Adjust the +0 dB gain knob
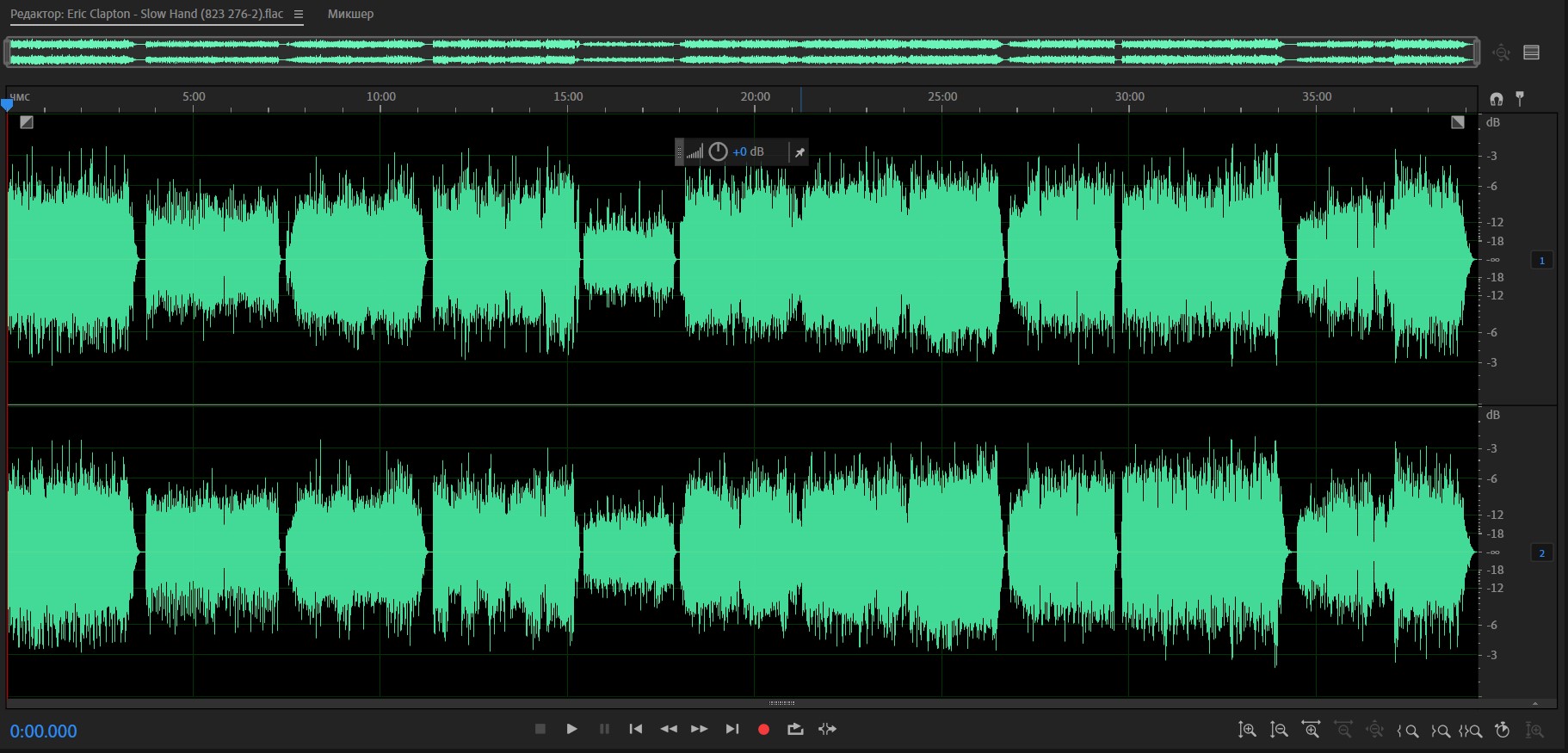 [718, 151]
